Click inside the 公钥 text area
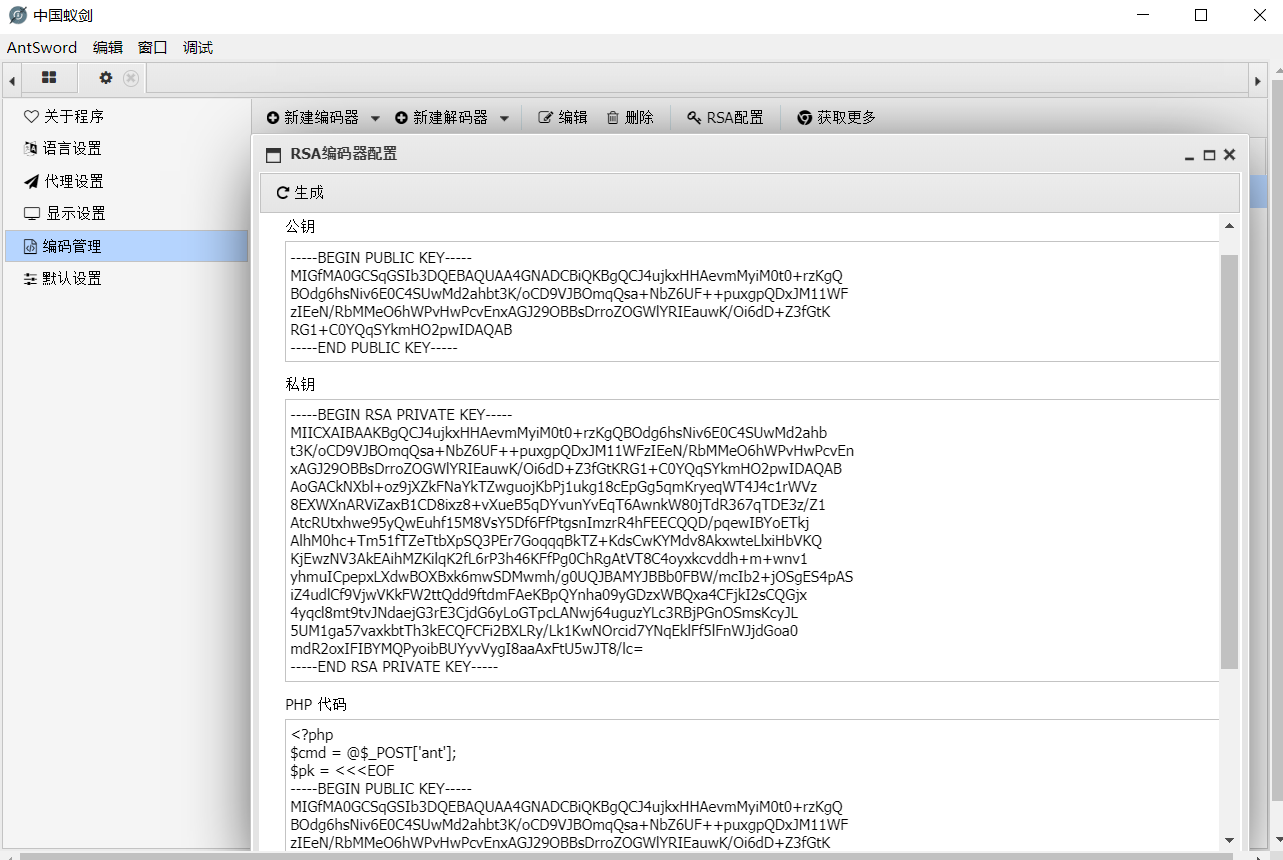Viewport: 1283px width, 860px height. coord(752,301)
